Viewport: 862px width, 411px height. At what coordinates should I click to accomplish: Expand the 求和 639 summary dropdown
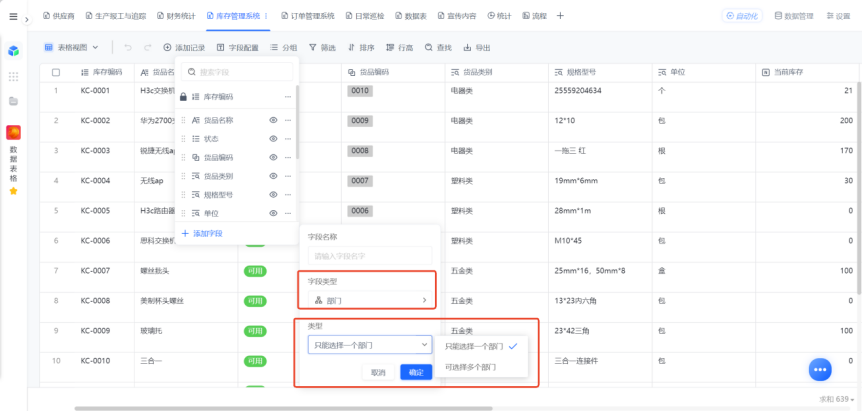[x=837, y=399]
